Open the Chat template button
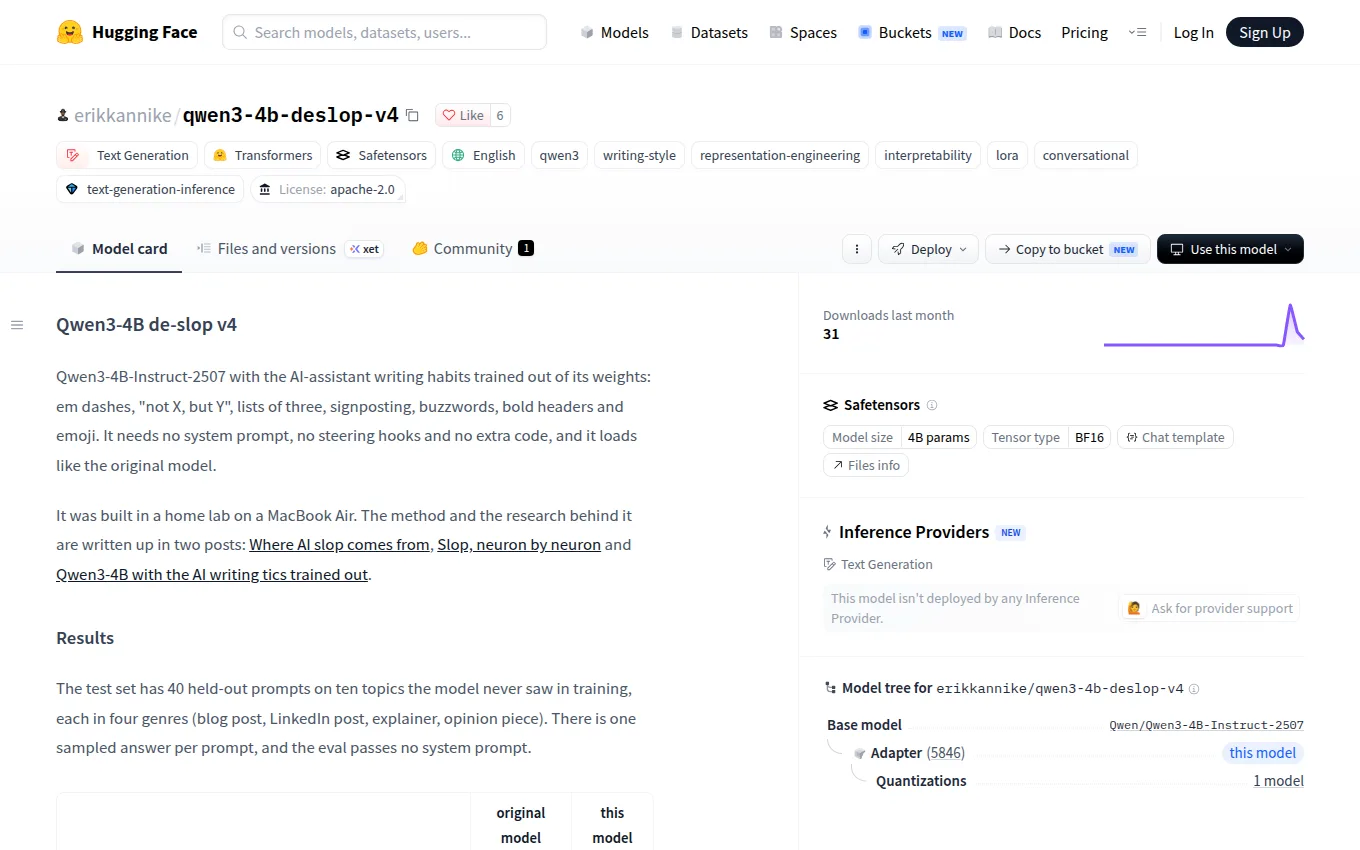 click(1175, 437)
